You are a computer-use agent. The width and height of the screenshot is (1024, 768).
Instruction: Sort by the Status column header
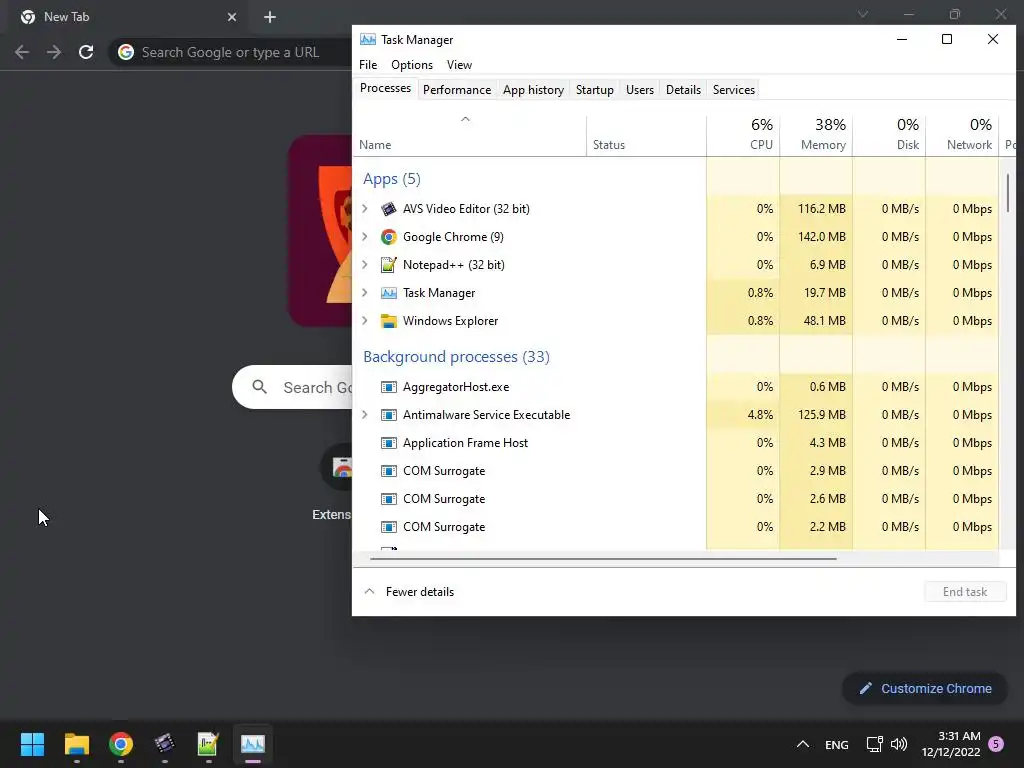pos(647,135)
